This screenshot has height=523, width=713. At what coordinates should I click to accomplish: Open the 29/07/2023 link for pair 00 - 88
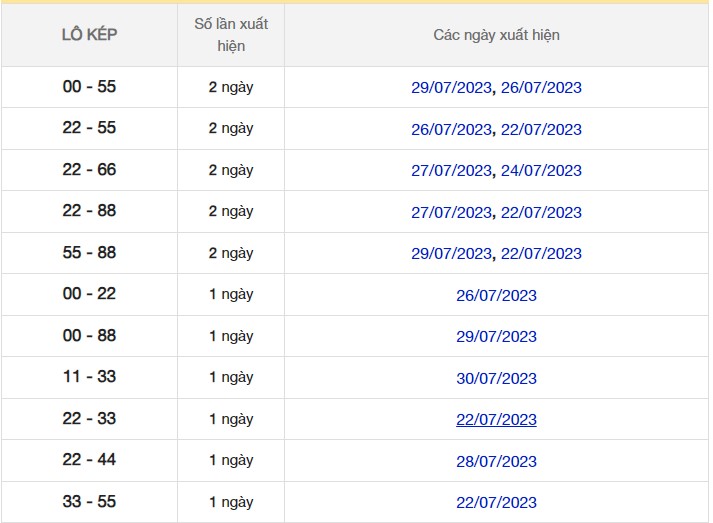(x=496, y=336)
